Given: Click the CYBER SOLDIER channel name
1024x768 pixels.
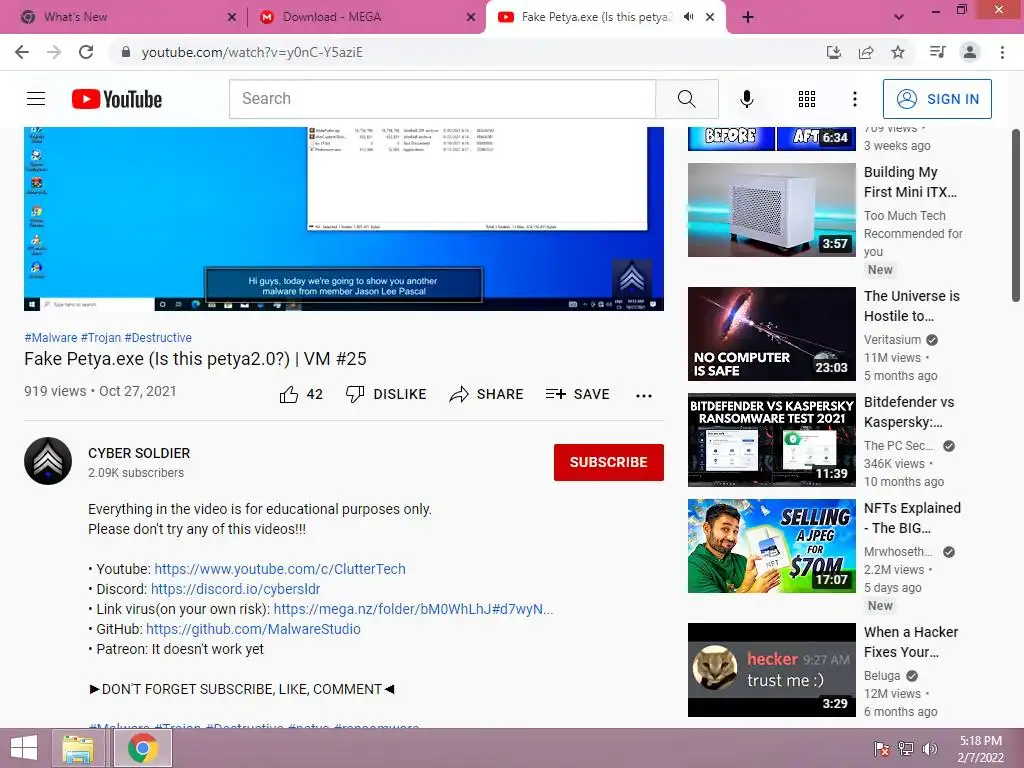Looking at the screenshot, I should 139,453.
